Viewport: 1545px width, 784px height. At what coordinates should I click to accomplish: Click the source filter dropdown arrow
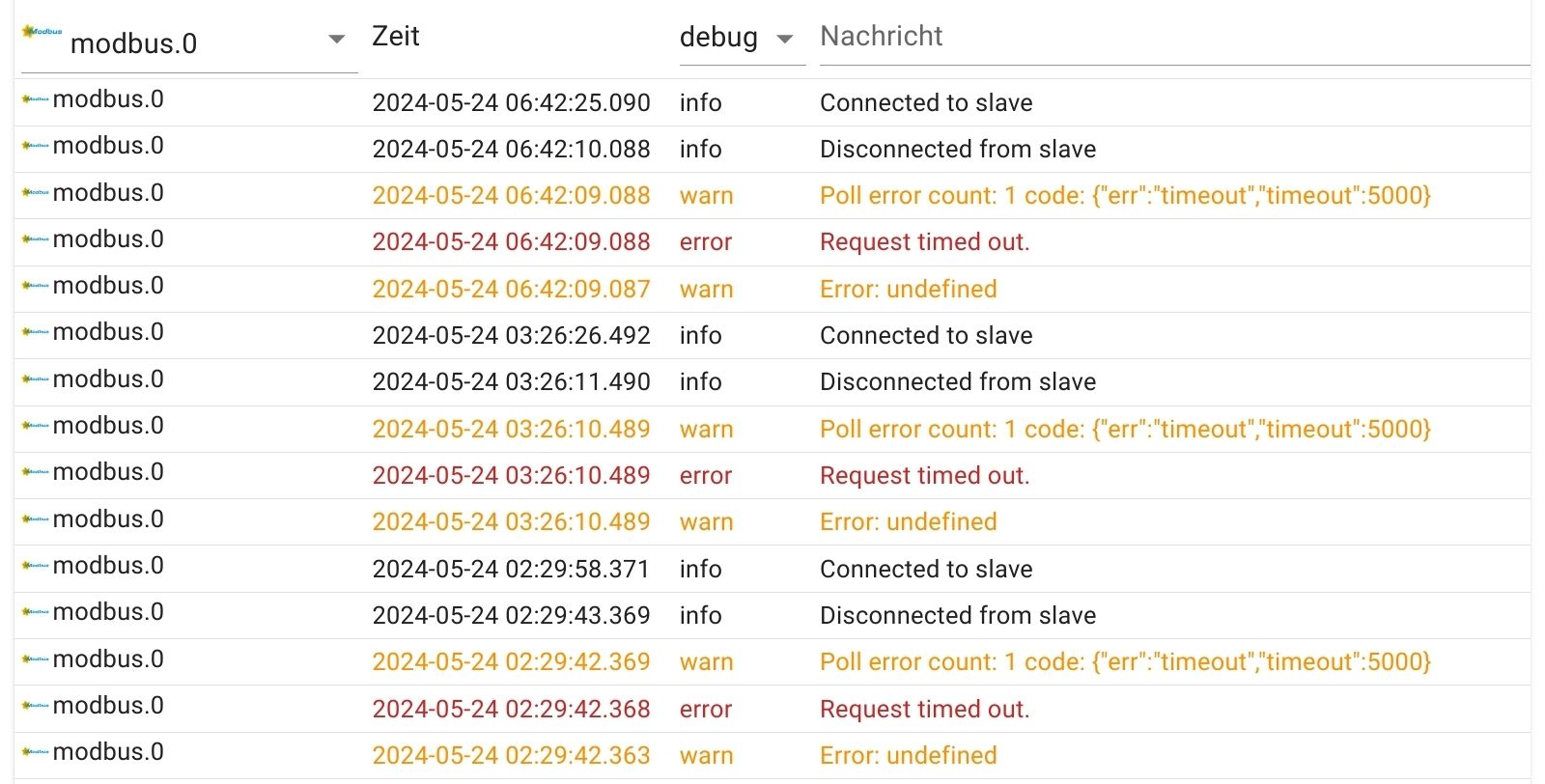click(337, 40)
